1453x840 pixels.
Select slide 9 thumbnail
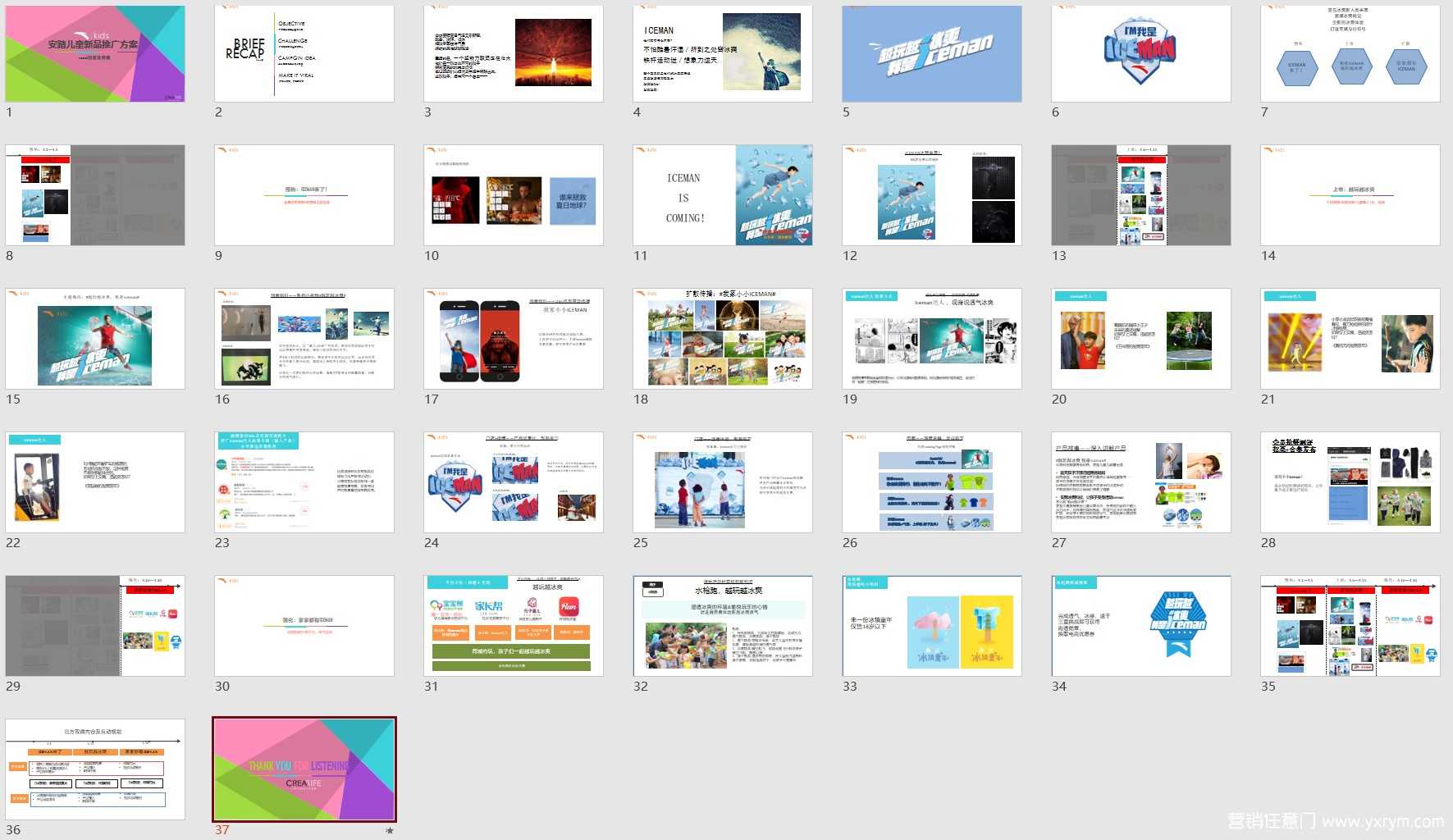[304, 195]
